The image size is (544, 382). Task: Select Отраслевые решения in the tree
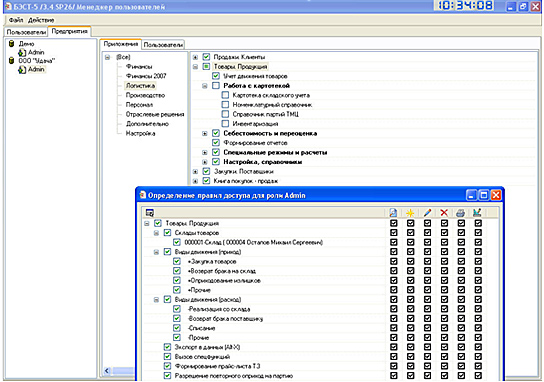(155, 114)
